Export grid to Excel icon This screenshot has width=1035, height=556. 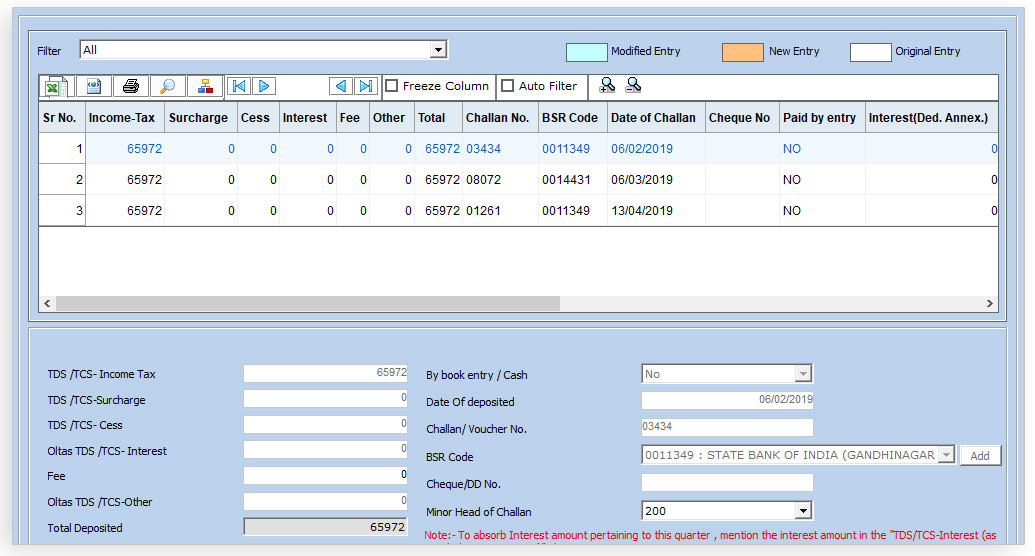[55, 86]
